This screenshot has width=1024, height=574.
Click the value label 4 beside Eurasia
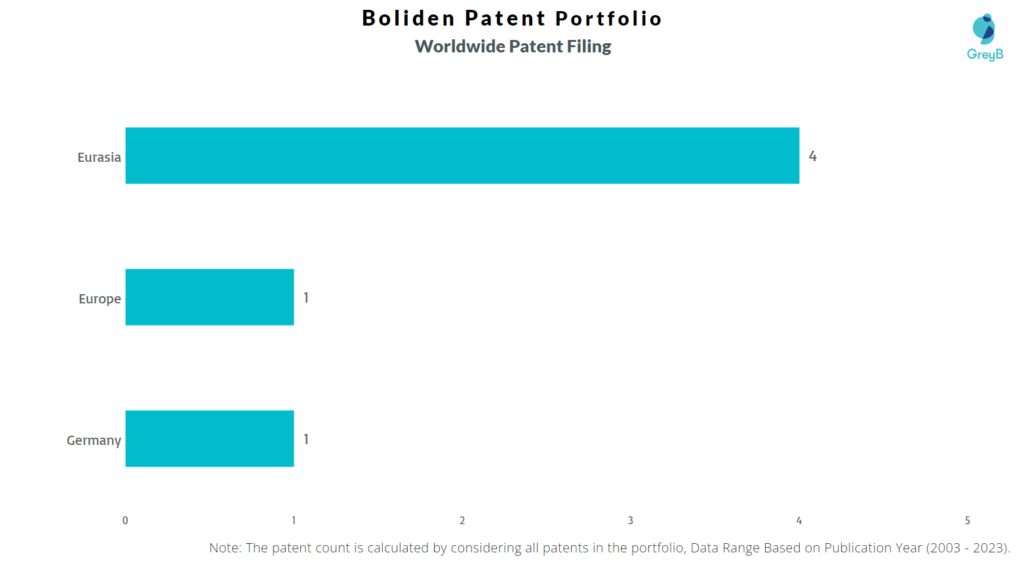click(x=812, y=156)
